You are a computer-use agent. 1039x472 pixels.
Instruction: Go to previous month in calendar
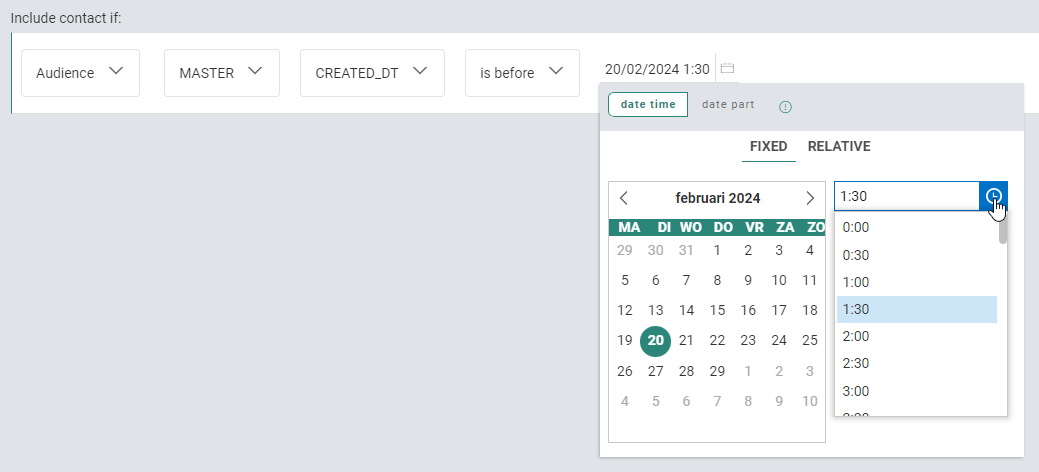pos(624,198)
